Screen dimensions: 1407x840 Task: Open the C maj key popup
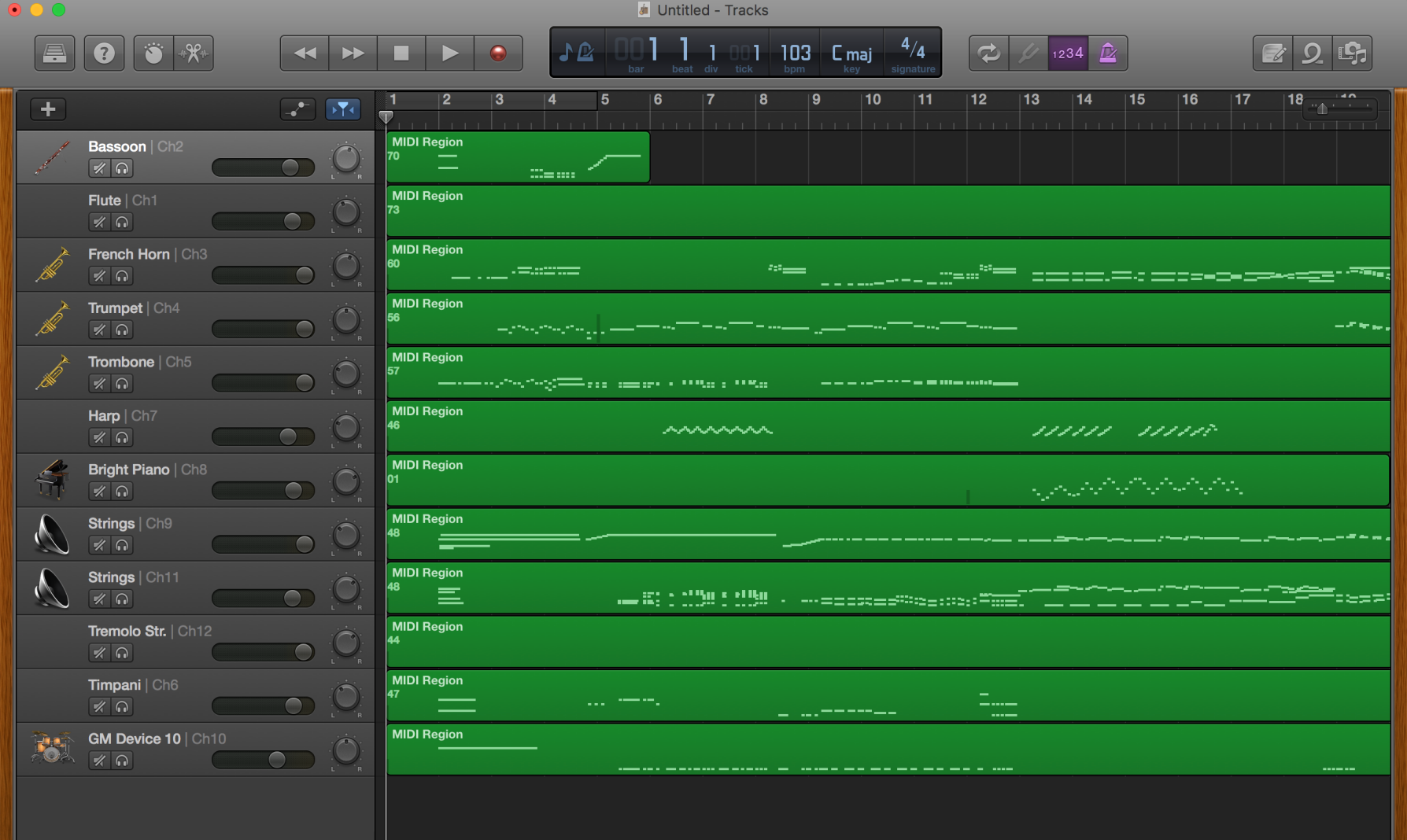[x=851, y=54]
